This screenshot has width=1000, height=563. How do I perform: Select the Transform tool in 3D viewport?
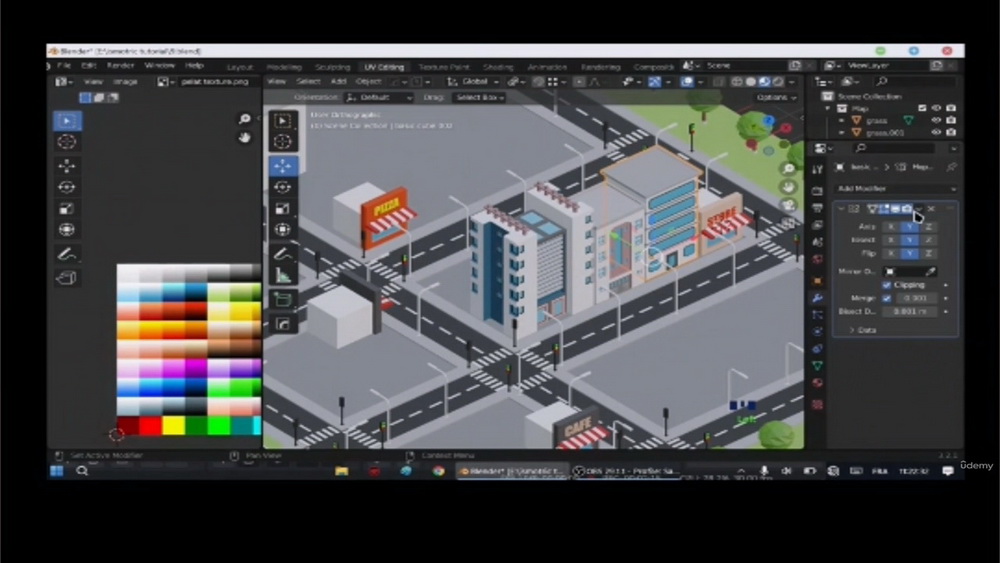(283, 230)
